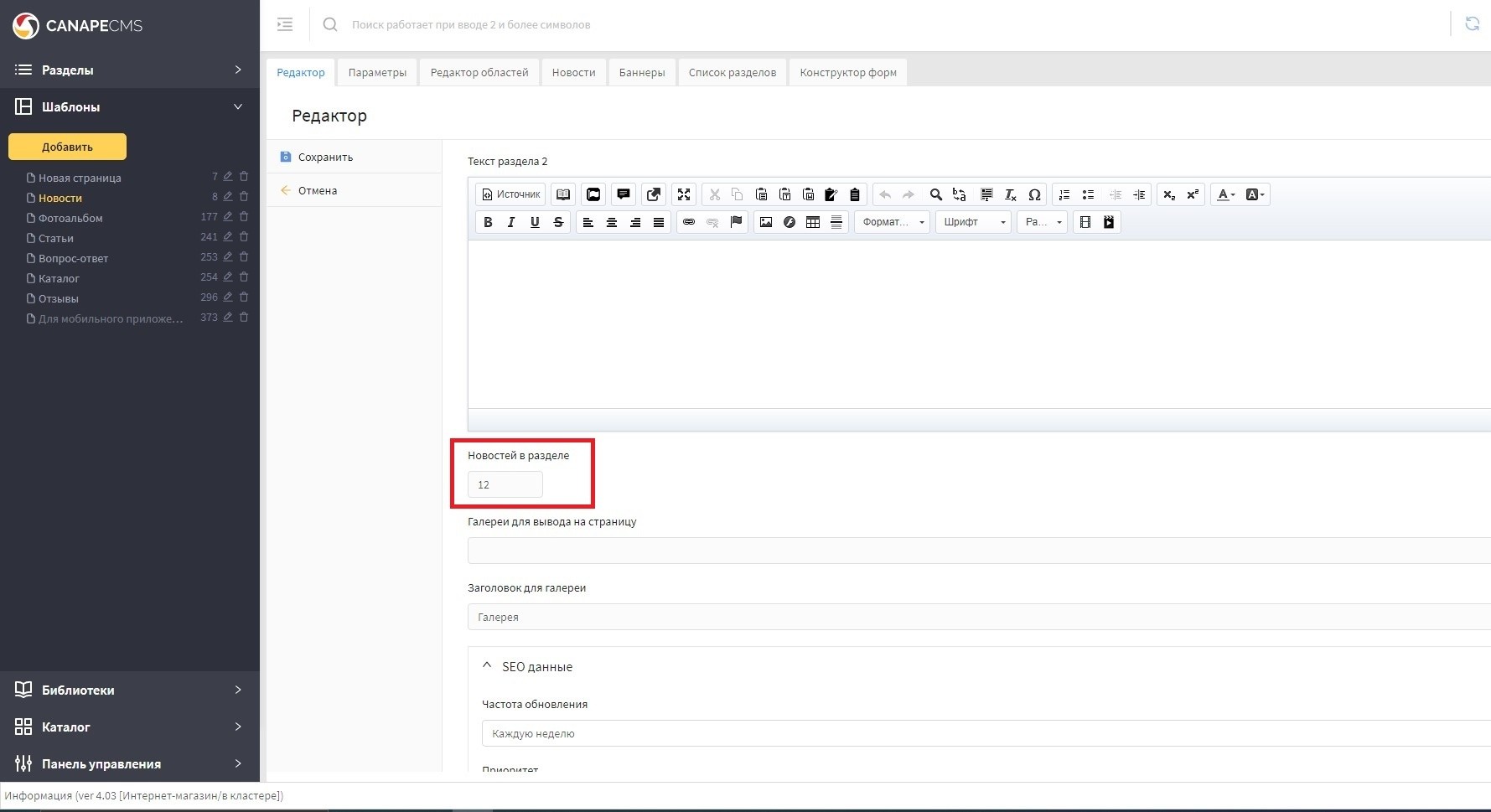Toggle underline formatting

pos(535,222)
